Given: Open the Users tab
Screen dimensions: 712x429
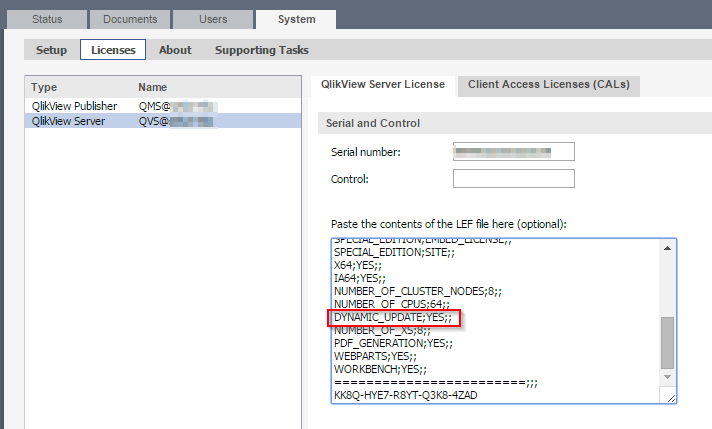Looking at the screenshot, I should 213,19.
